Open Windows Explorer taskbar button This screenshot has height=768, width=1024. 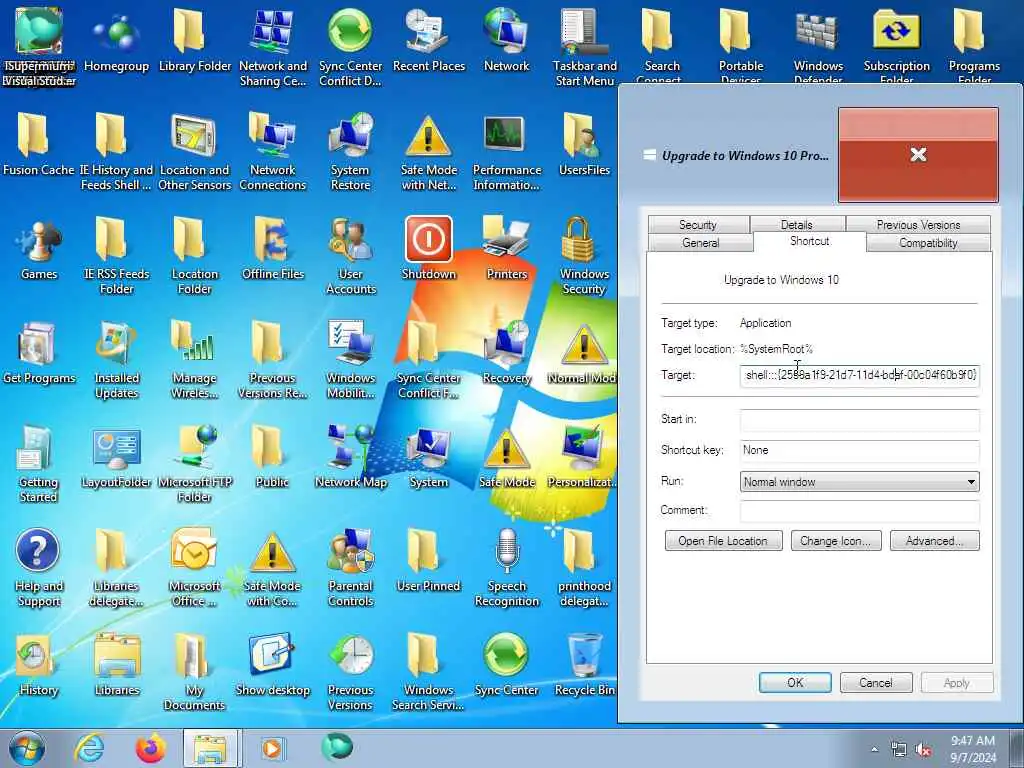212,748
